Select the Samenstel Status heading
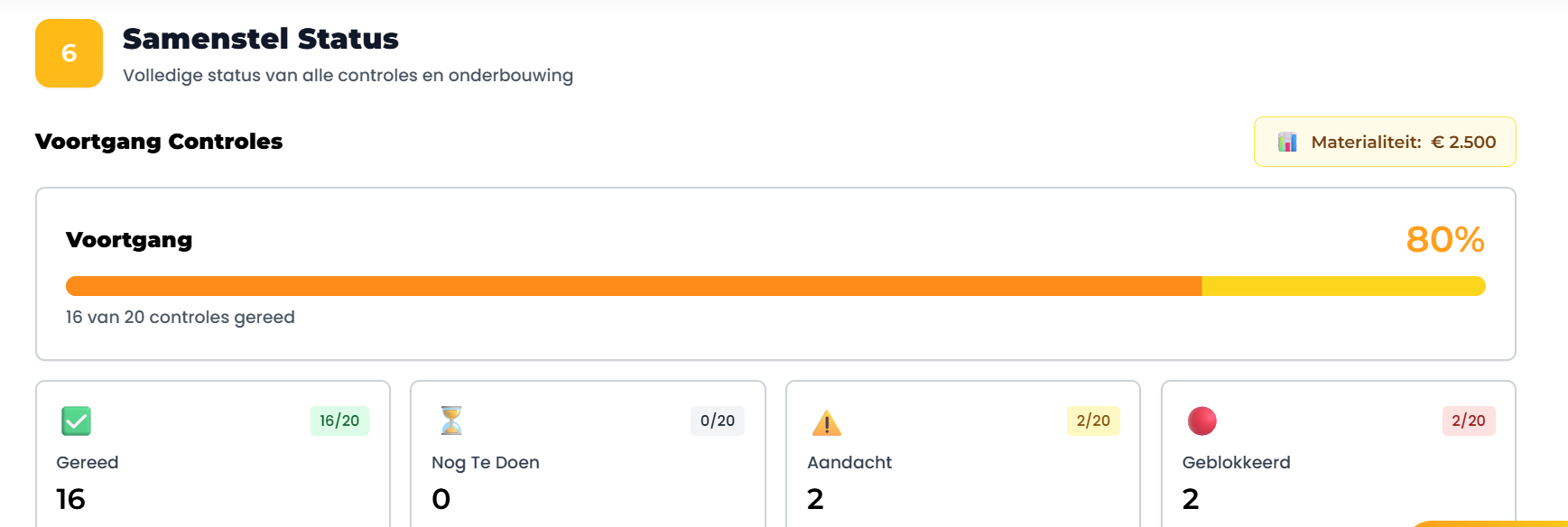The height and width of the screenshot is (527, 1568). [x=260, y=39]
